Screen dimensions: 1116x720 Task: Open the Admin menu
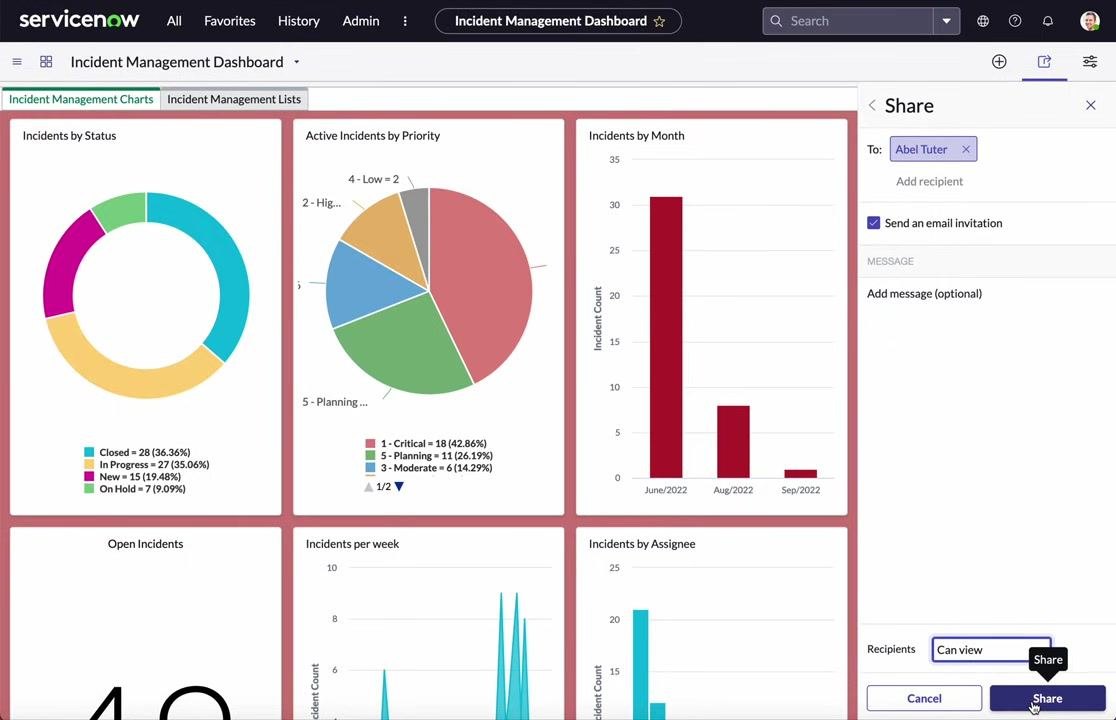(x=361, y=21)
